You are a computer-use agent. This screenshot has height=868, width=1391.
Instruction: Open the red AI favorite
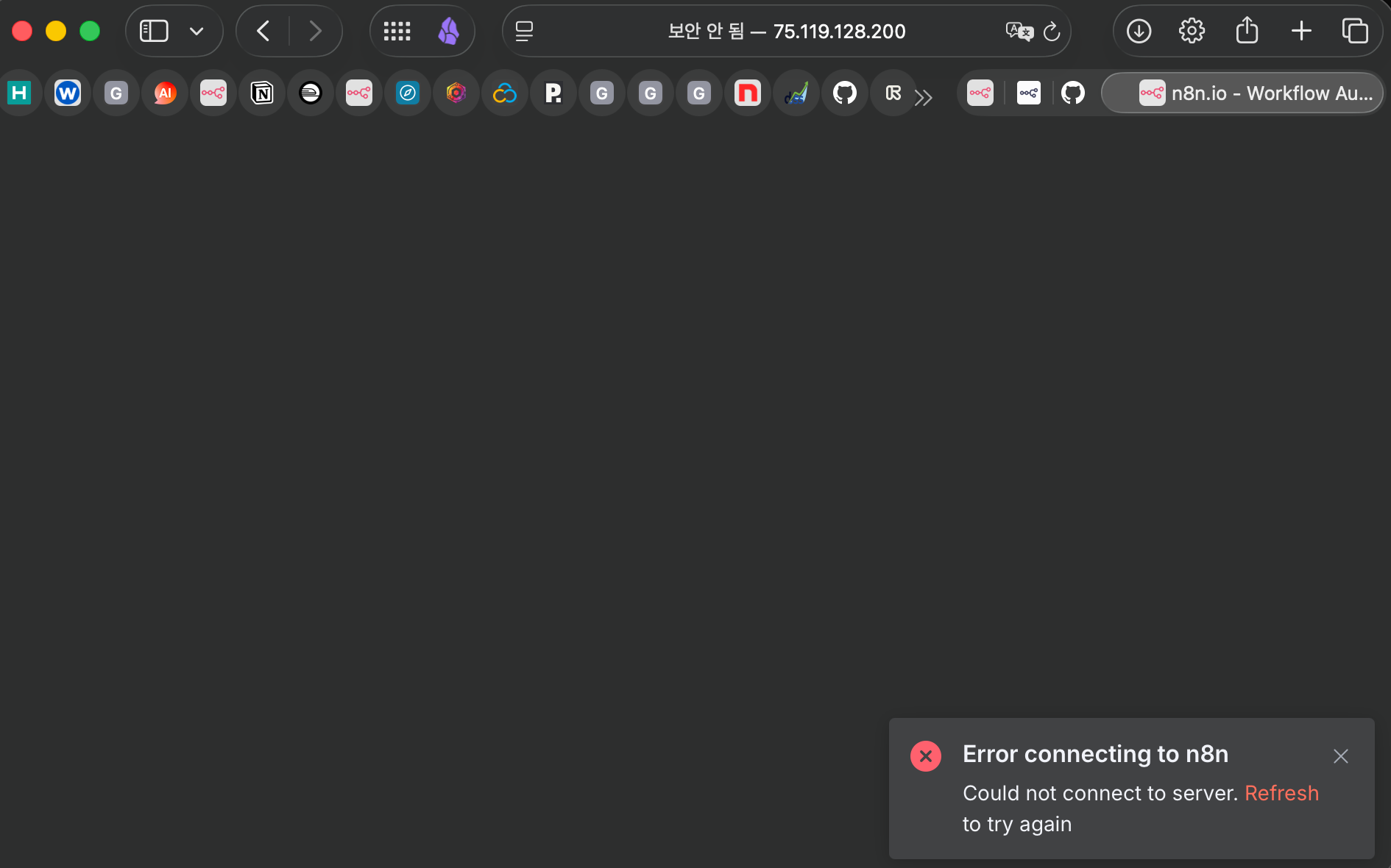pyautogui.click(x=165, y=93)
